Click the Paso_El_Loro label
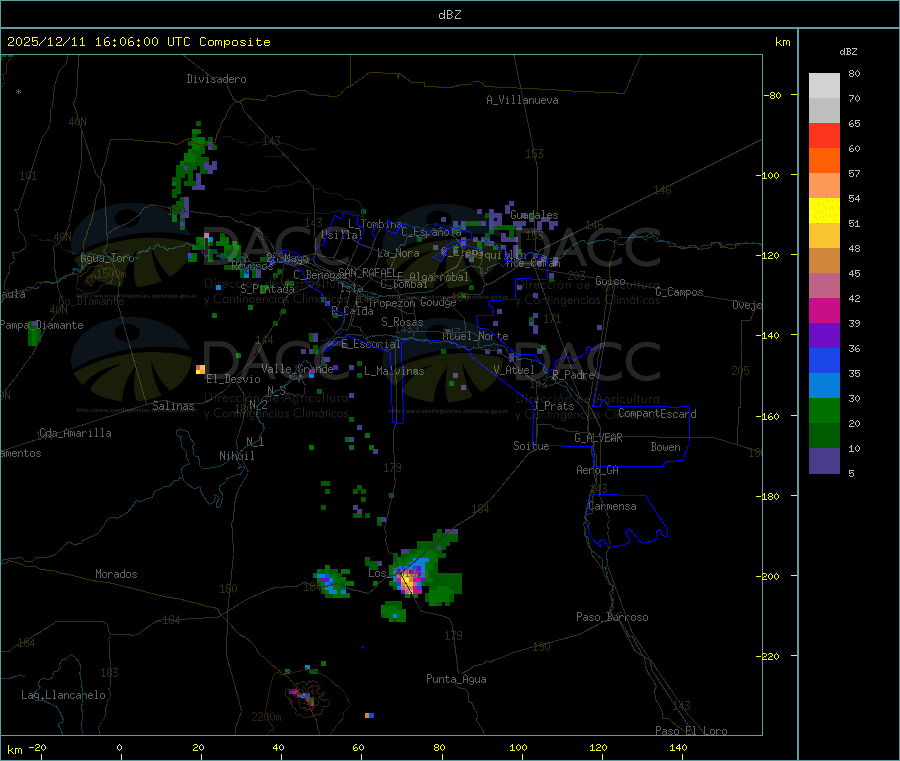Viewport: 900px width, 761px height. (x=691, y=731)
